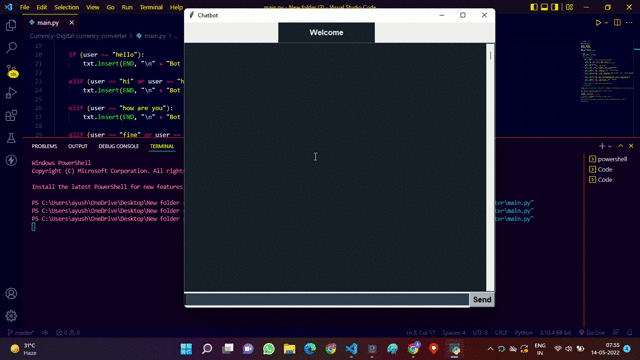This screenshot has width=640, height=360.
Task: Open Windows taskbar search
Action: click(207, 349)
